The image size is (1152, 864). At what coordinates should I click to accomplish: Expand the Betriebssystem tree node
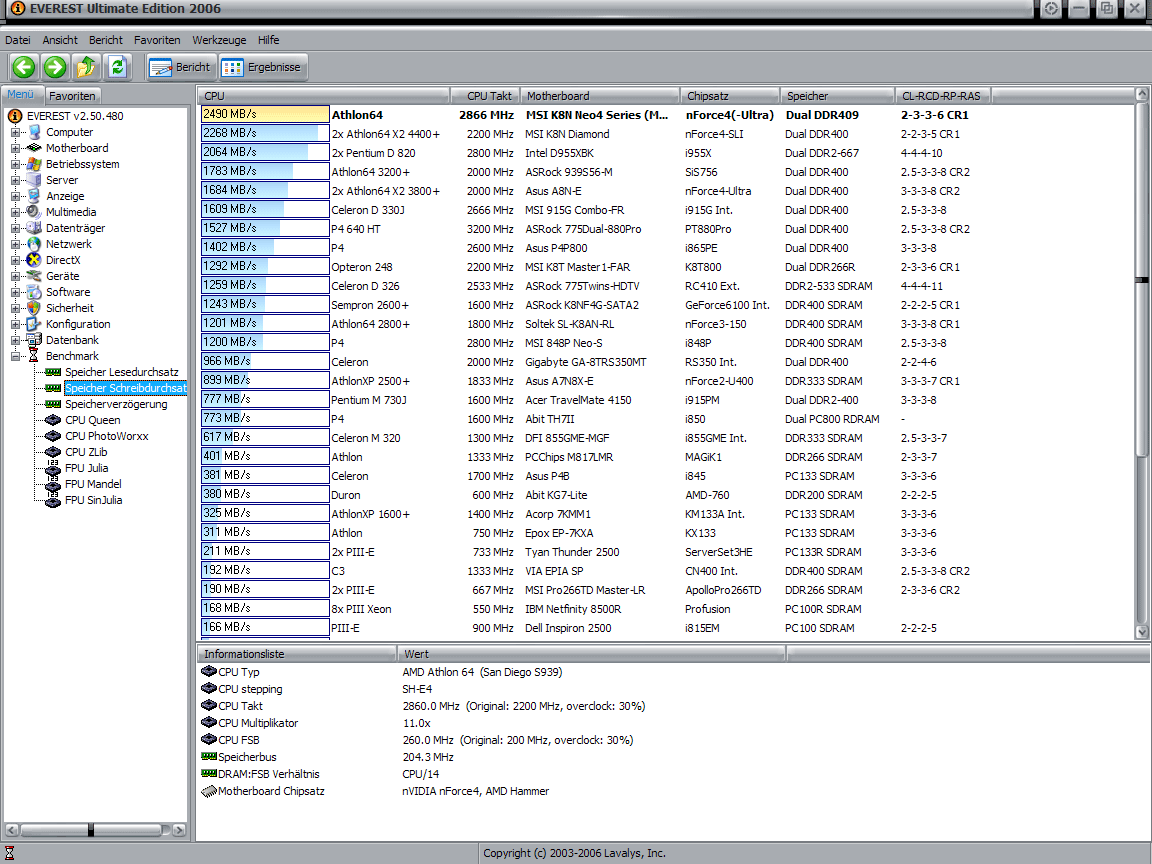[x=15, y=165]
